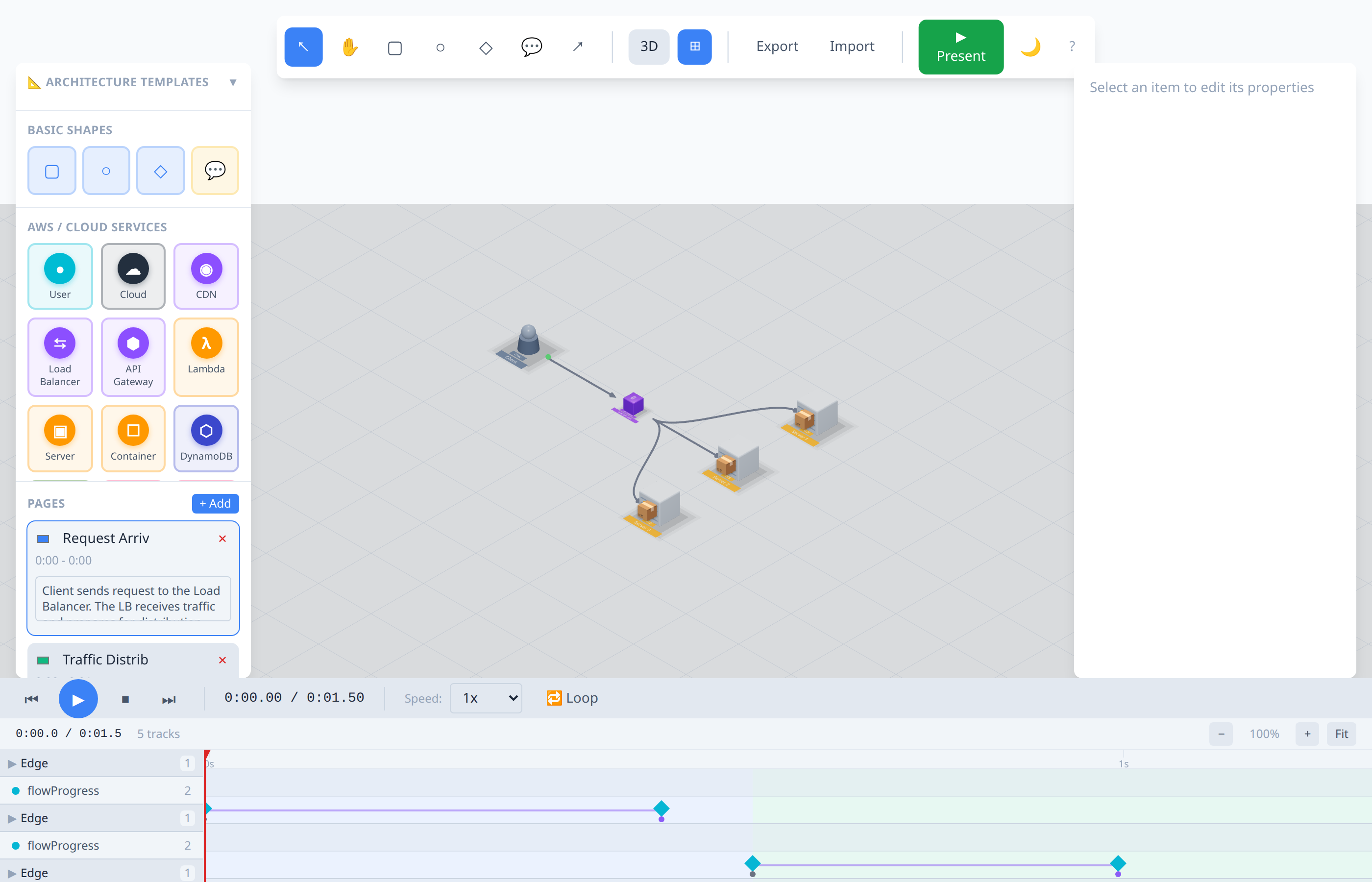
Task: Select second flowProgress start keyframe diamond
Action: pos(753,864)
